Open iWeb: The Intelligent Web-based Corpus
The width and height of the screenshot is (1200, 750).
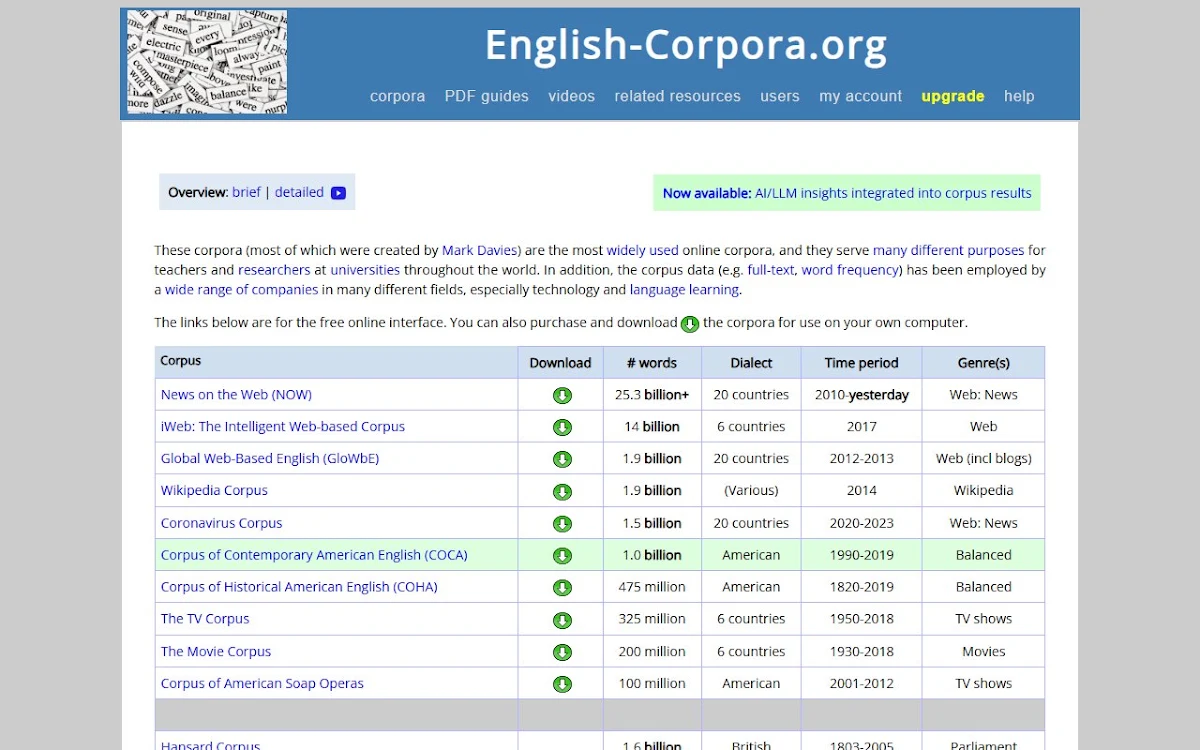click(x=283, y=427)
